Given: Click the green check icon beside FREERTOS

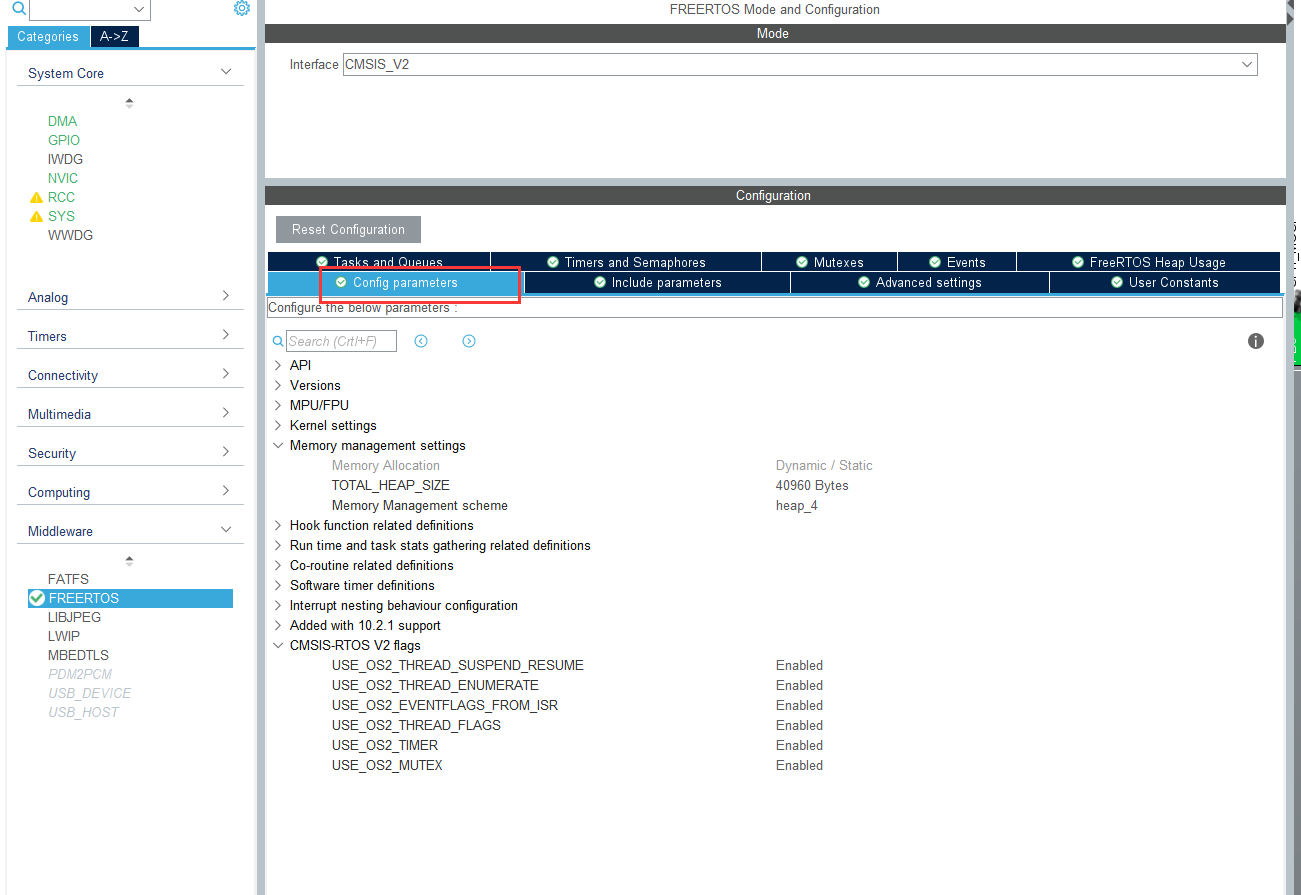Looking at the screenshot, I should [x=37, y=598].
